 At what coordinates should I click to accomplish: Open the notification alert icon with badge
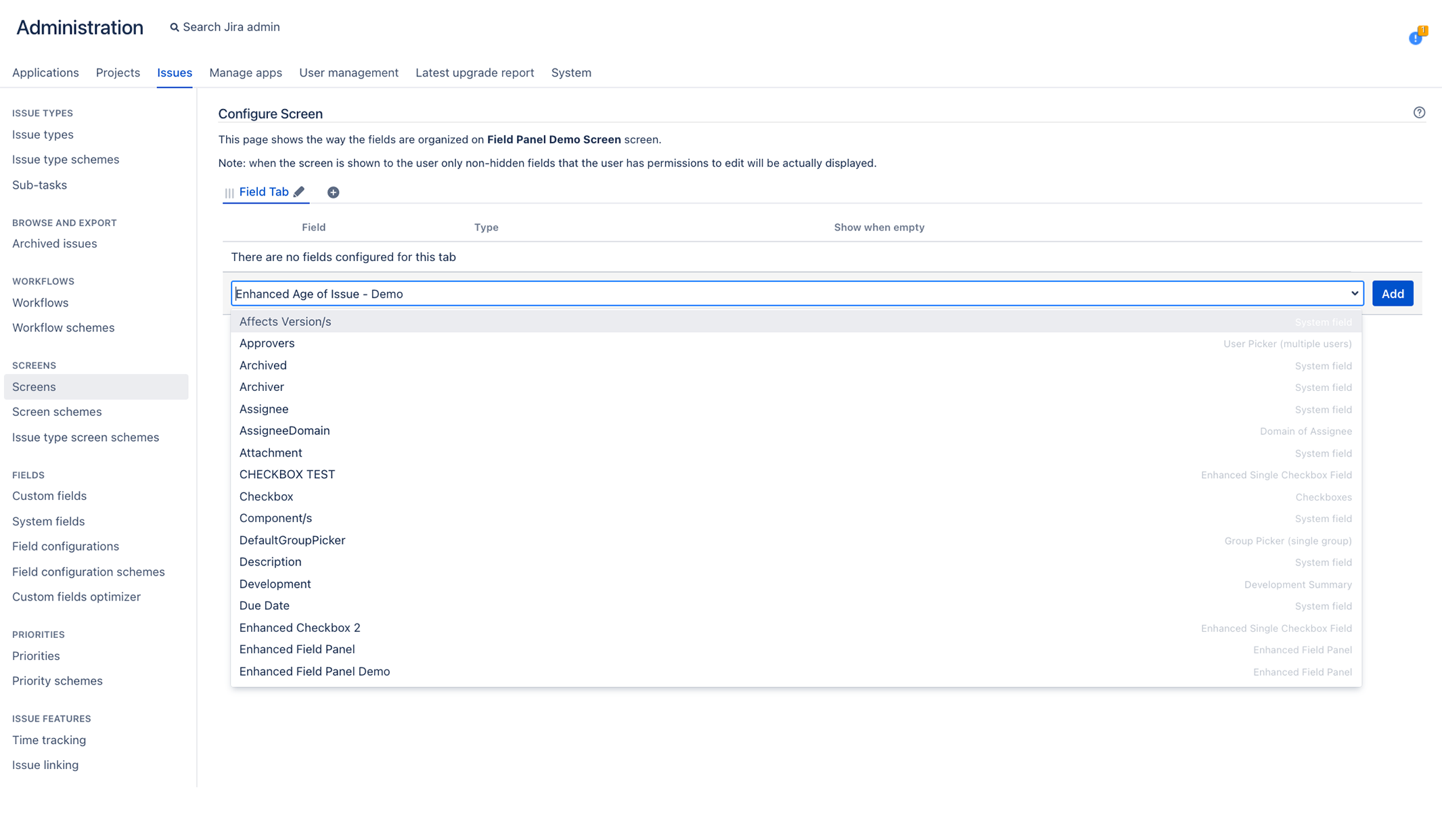(1416, 39)
